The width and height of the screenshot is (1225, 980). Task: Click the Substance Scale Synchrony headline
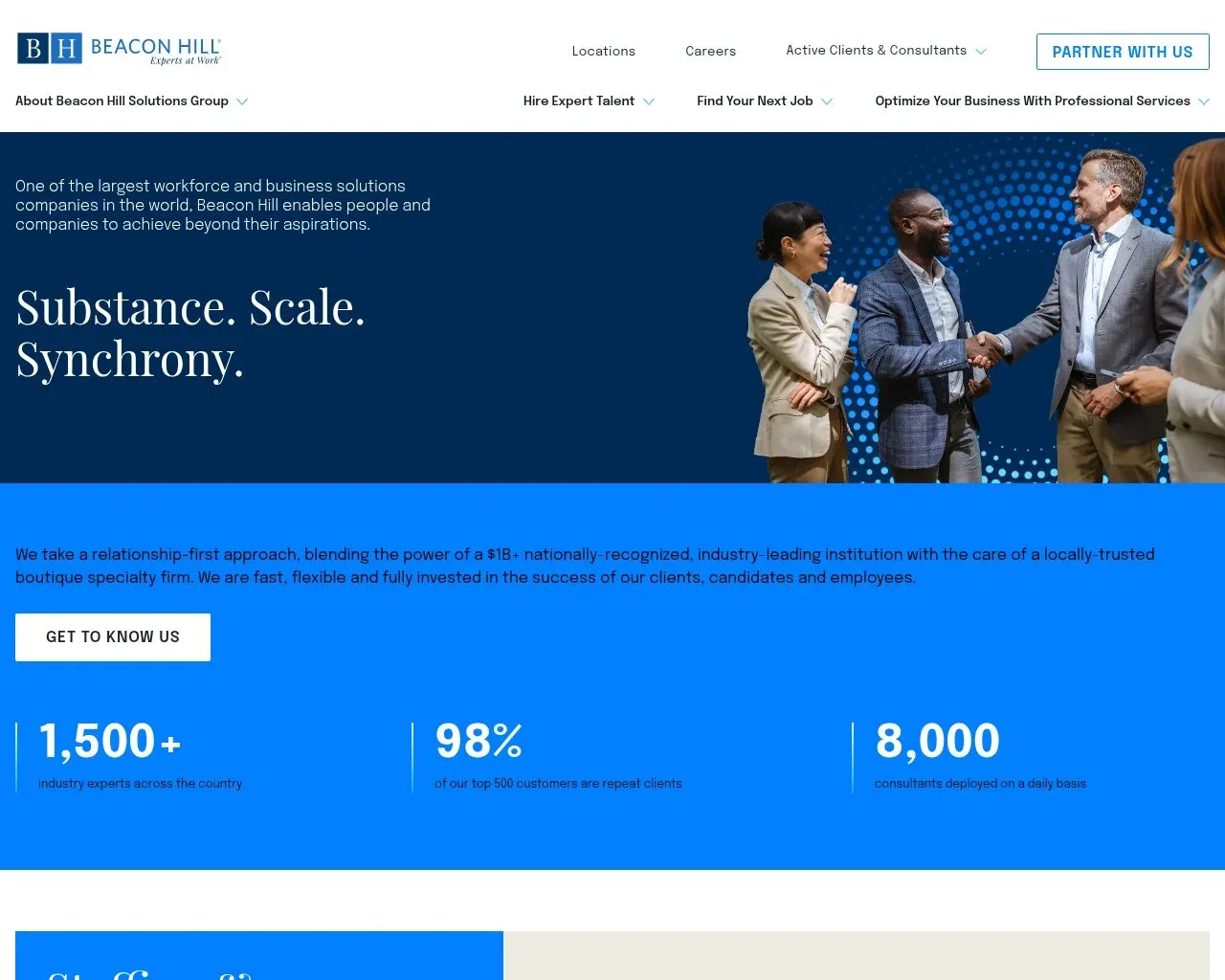point(190,333)
